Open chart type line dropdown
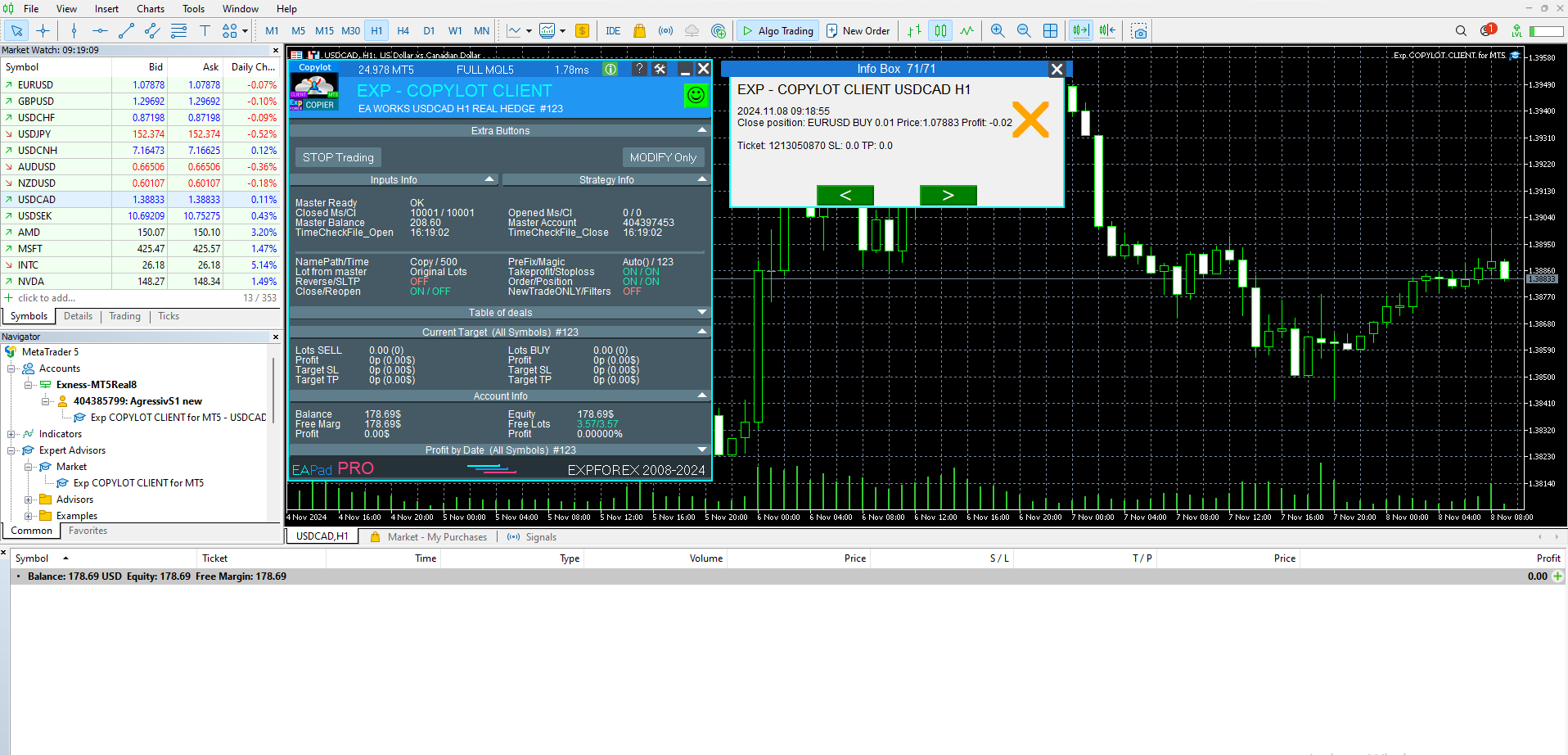Viewport: 1568px width, 755px height. [519, 31]
